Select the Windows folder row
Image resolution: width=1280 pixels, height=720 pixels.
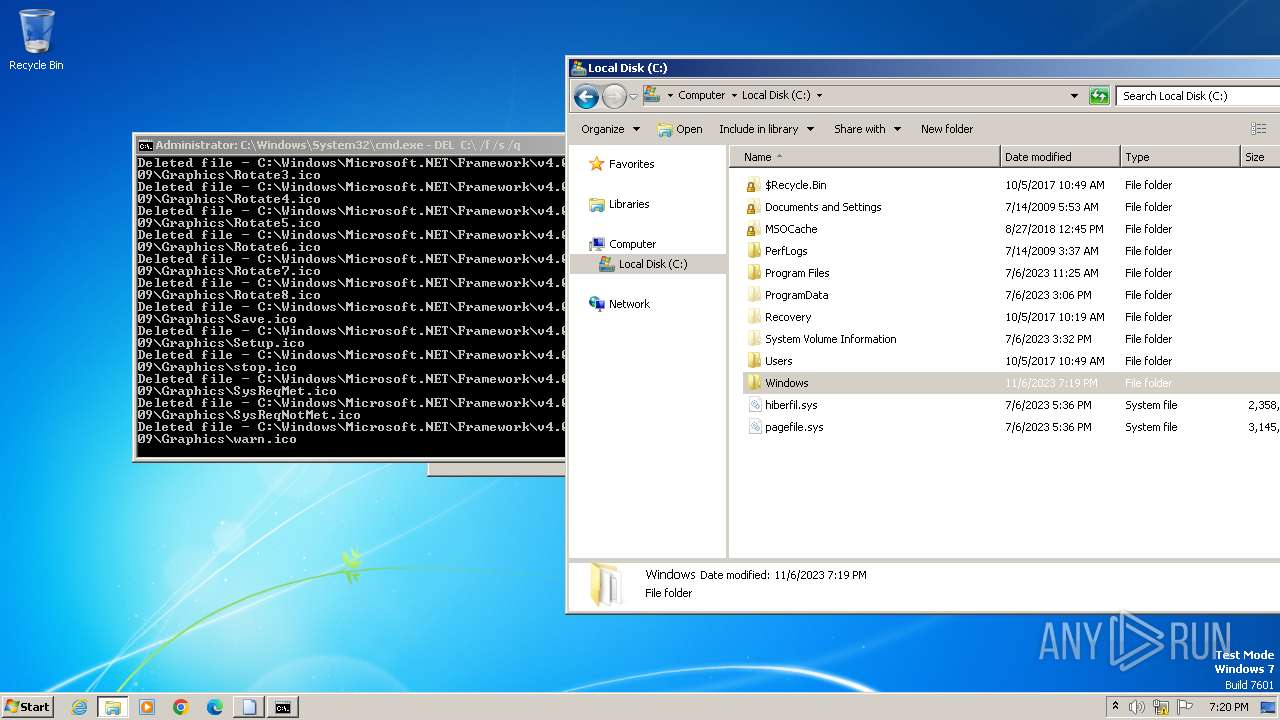pos(1011,383)
